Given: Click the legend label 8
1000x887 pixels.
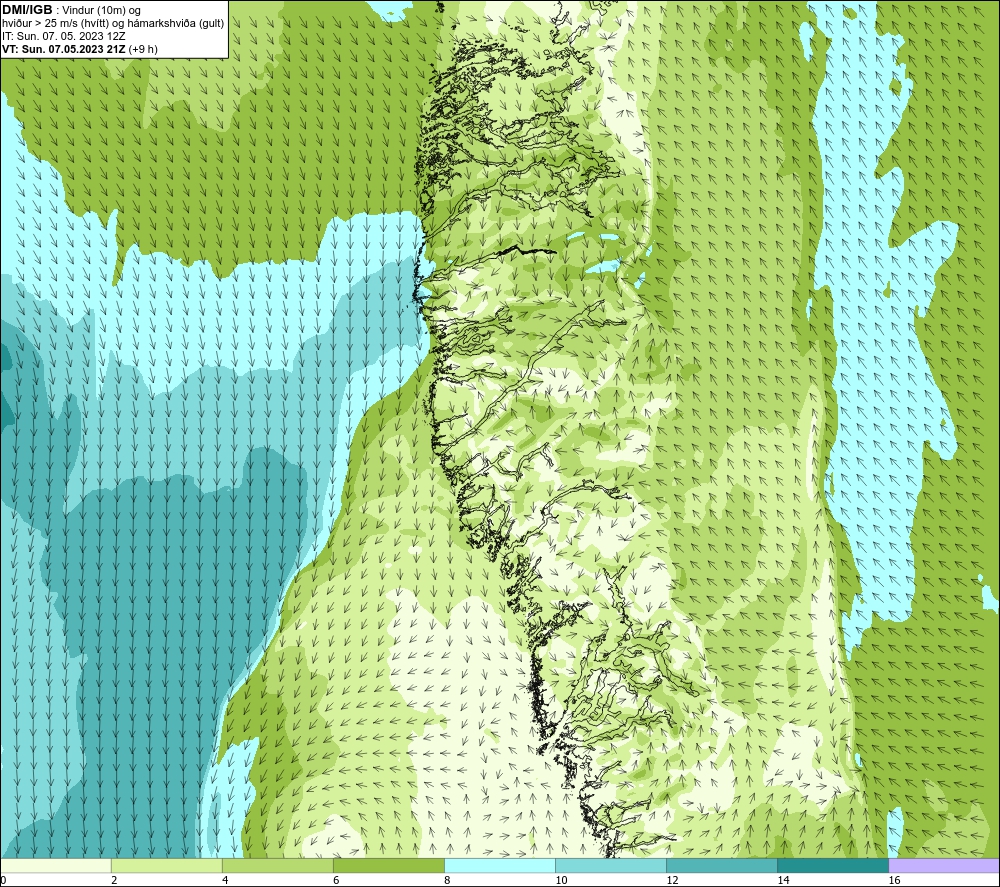Looking at the screenshot, I should pyautogui.click(x=448, y=880).
